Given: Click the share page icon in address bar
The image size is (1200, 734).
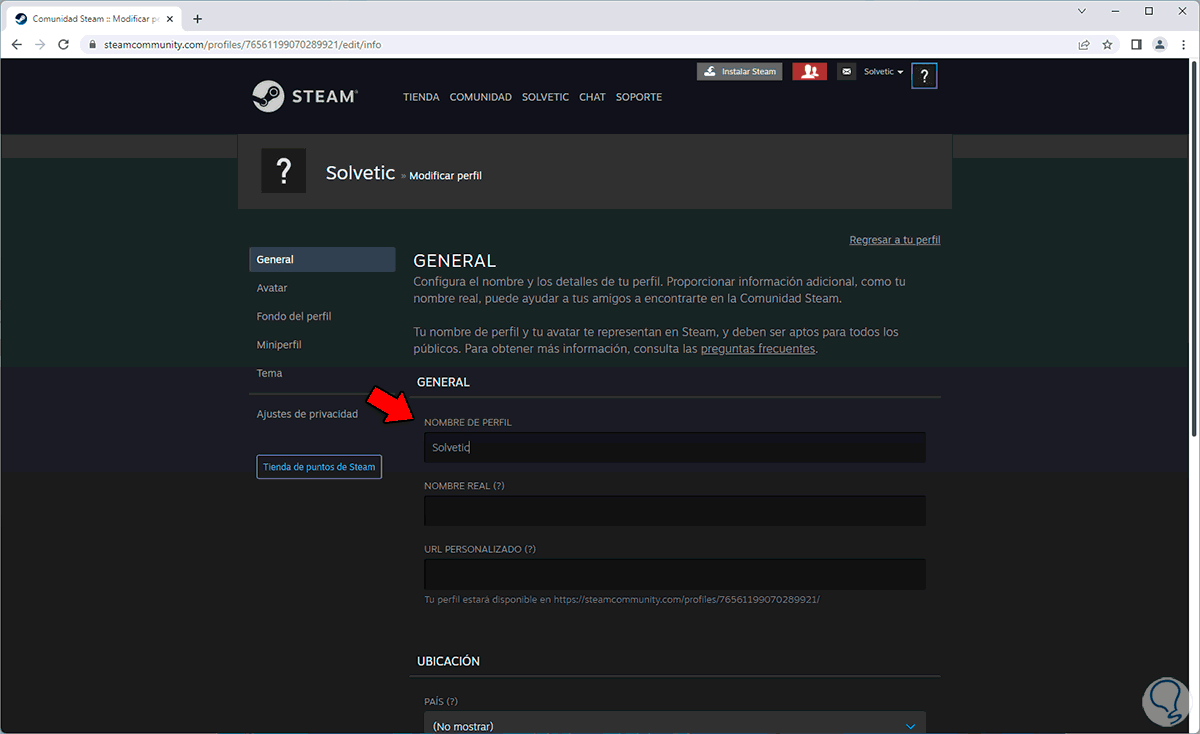Looking at the screenshot, I should [x=1084, y=45].
